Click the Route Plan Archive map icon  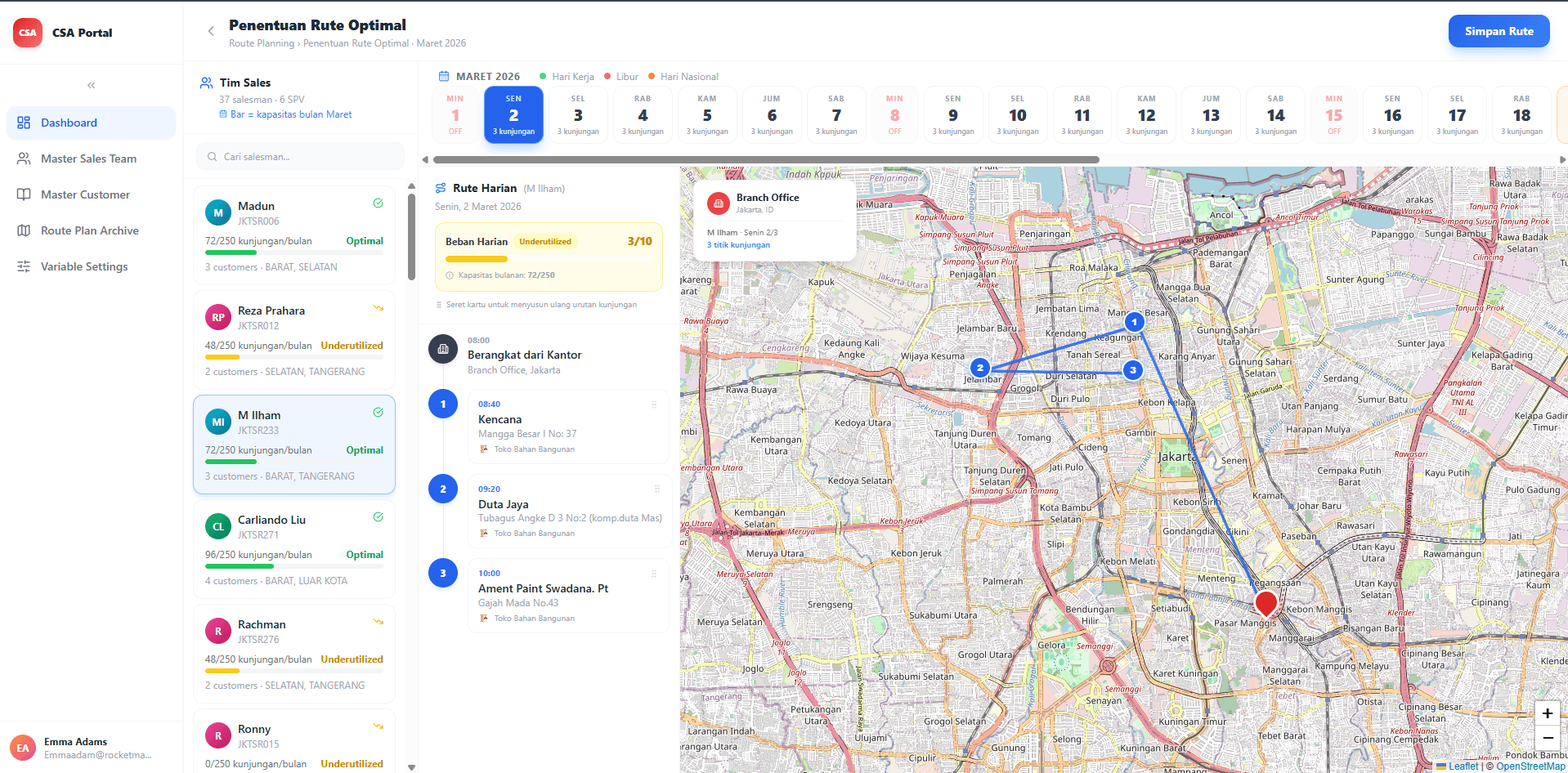24,230
